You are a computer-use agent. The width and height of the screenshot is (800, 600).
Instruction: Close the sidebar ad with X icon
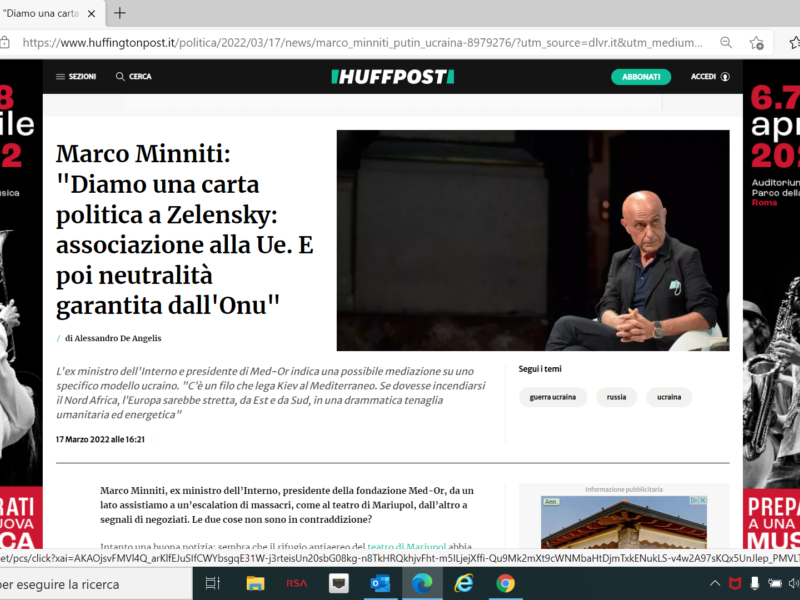[703, 501]
